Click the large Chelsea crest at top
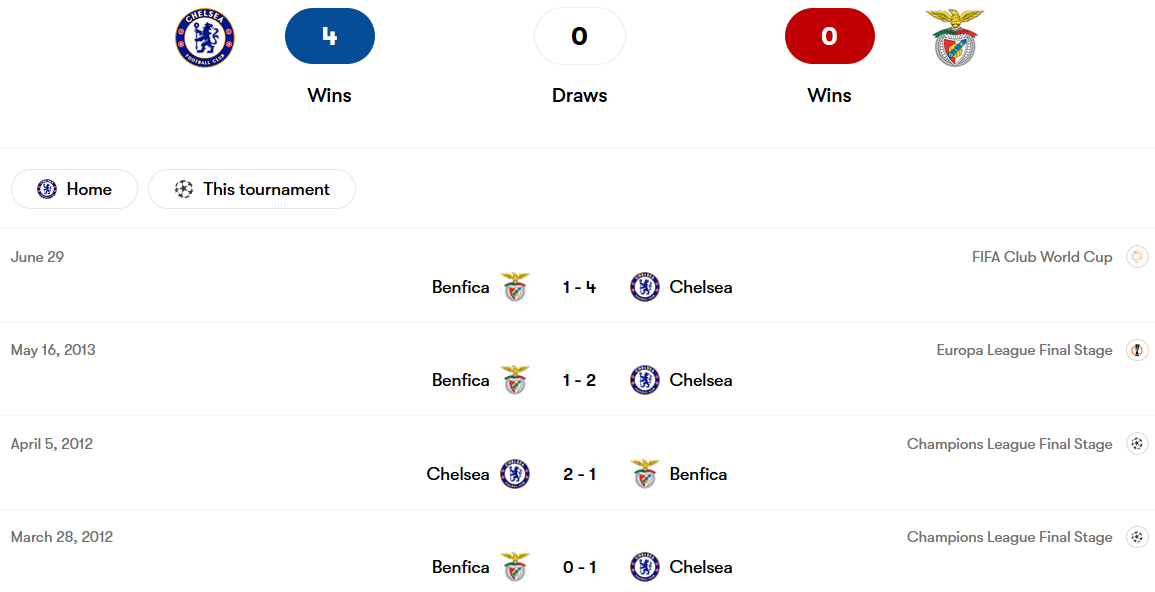The width and height of the screenshot is (1155, 592). tap(205, 38)
